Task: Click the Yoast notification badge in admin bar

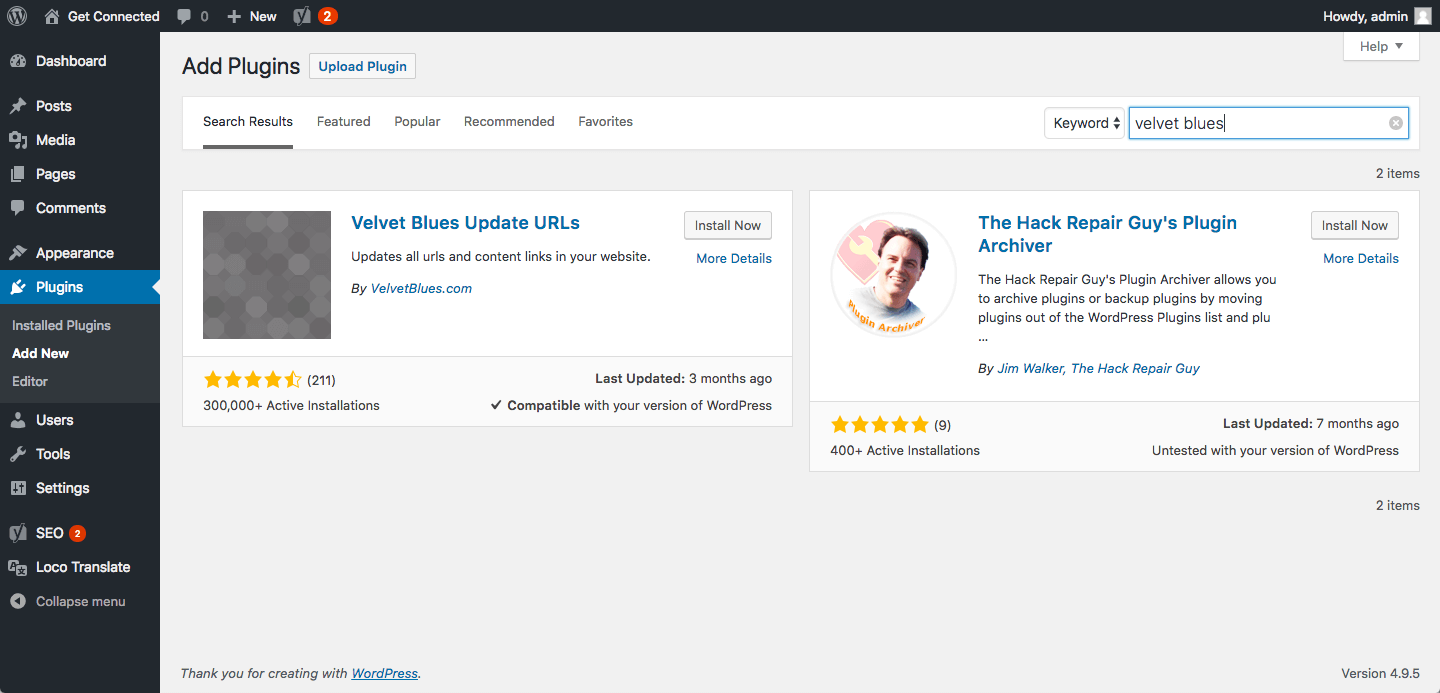Action: (x=327, y=16)
